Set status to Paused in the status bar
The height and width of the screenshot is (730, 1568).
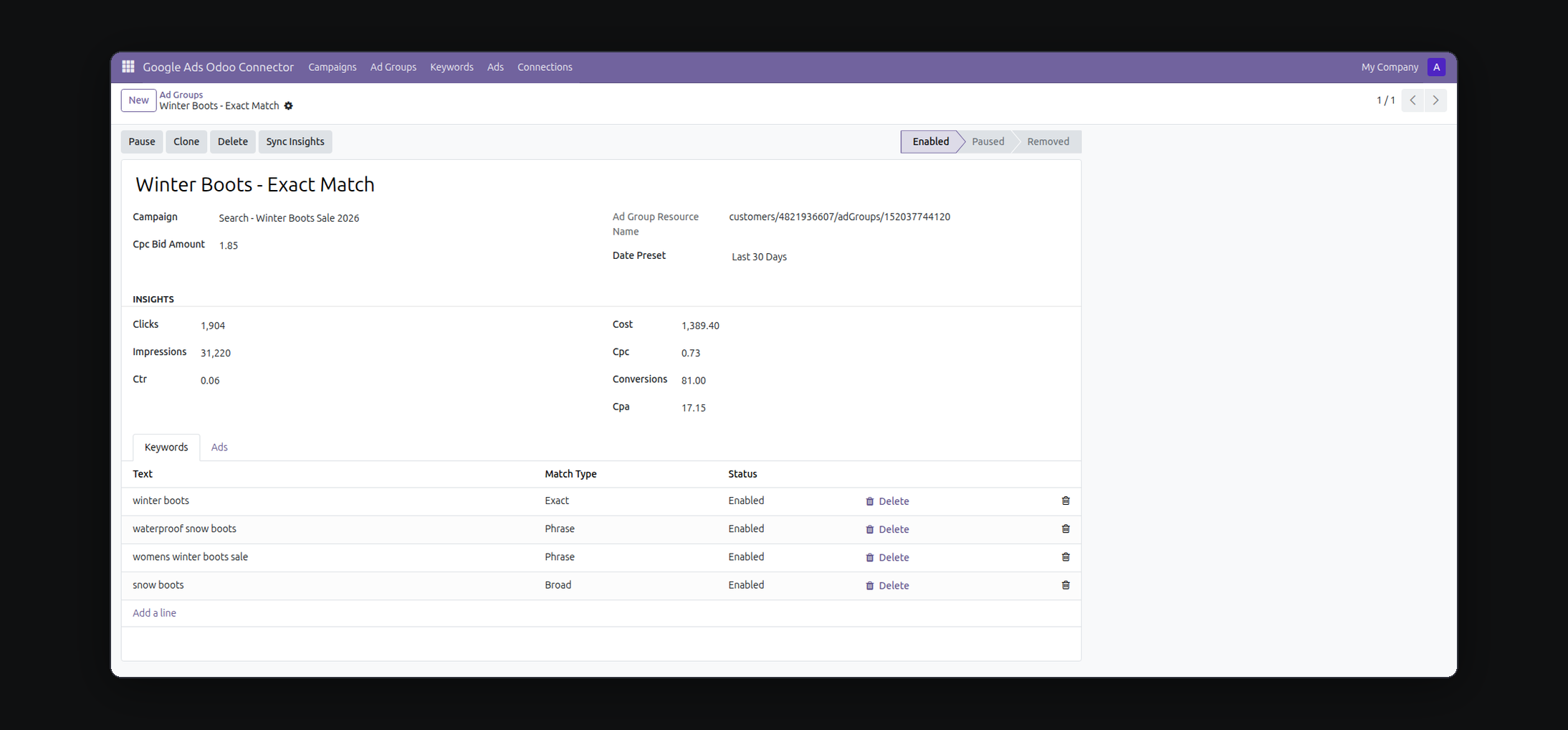(x=988, y=141)
